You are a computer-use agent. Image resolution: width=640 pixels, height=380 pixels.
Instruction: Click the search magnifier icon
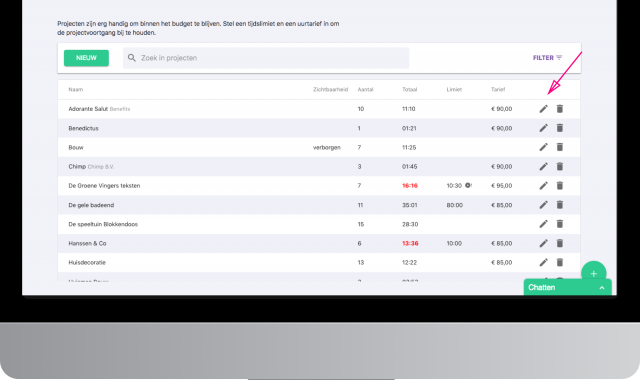[x=131, y=58]
